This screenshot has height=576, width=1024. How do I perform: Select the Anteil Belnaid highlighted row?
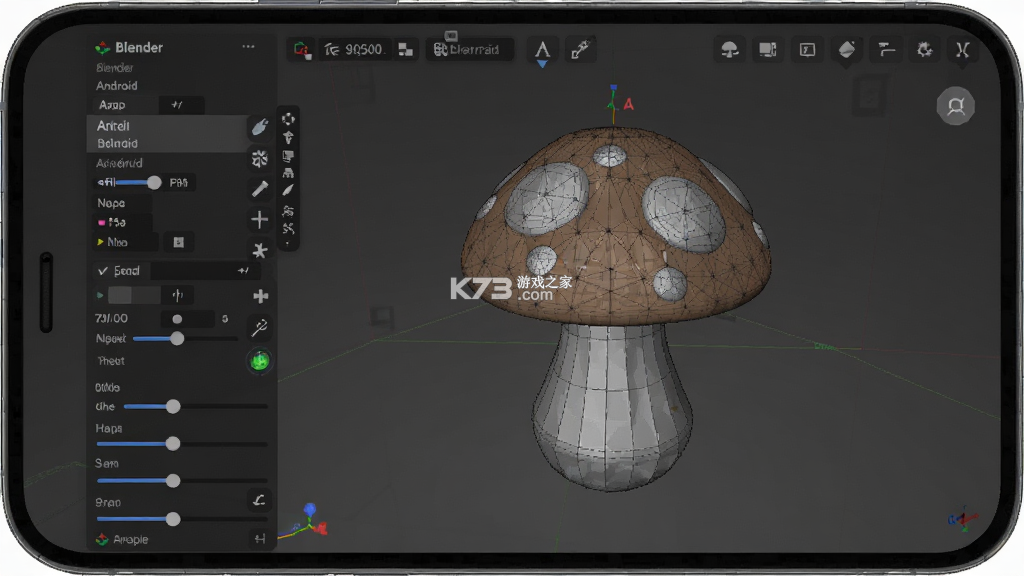point(166,134)
